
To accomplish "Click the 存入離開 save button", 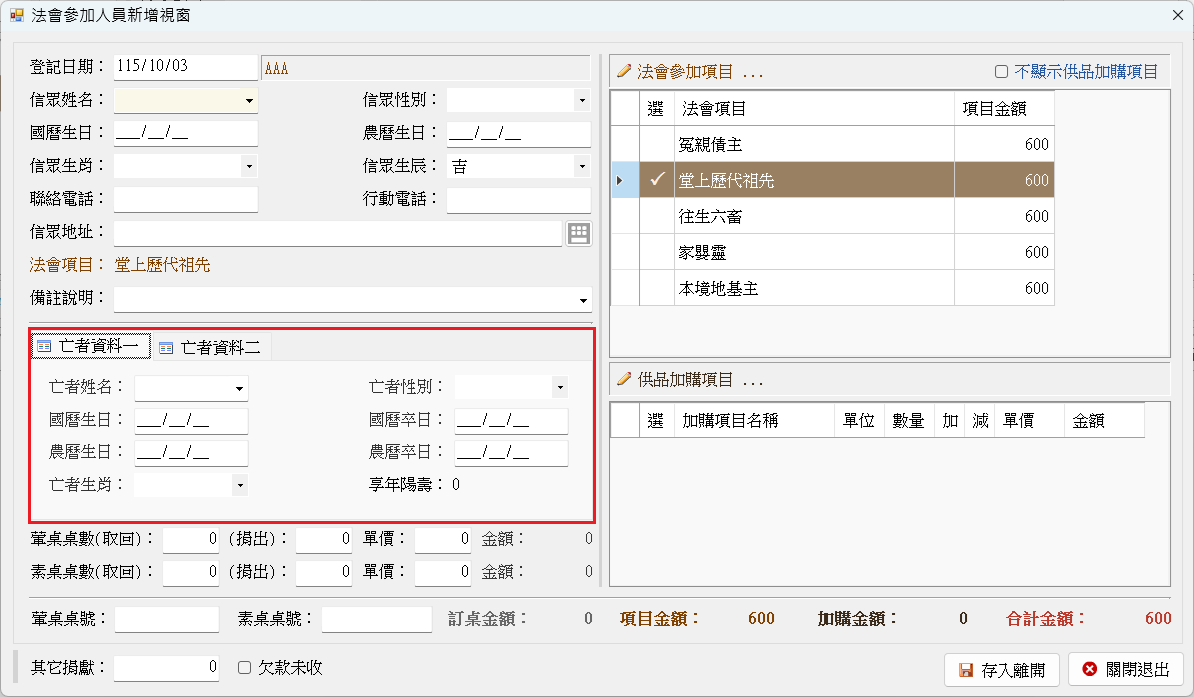I will pos(1001,670).
